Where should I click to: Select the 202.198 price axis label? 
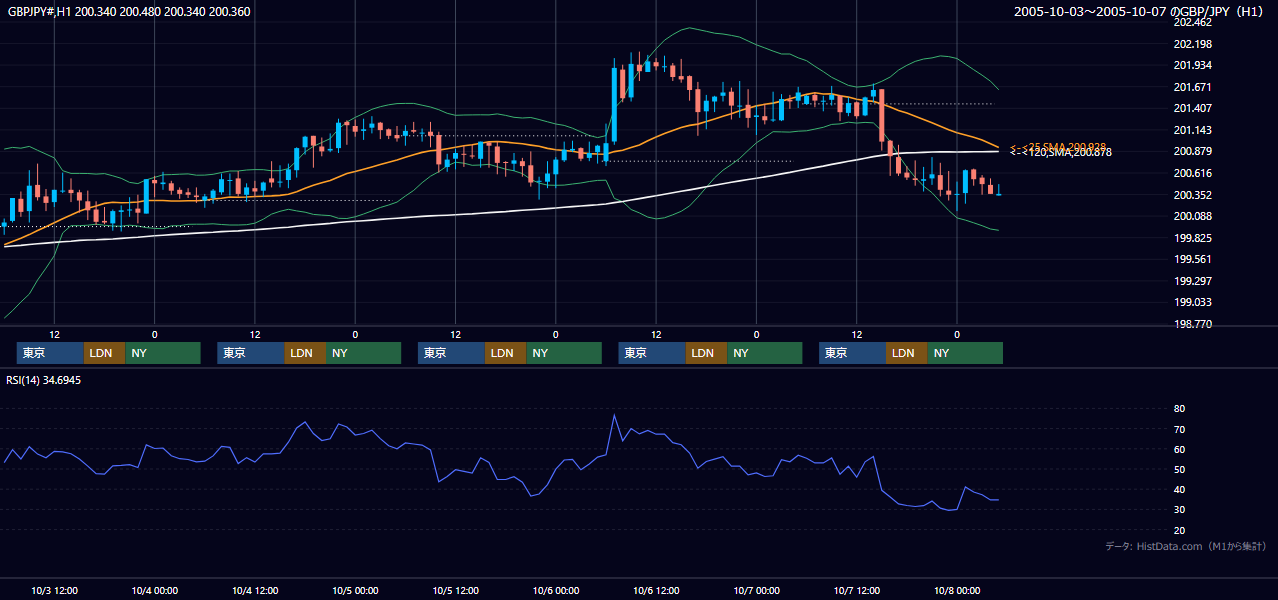click(x=1192, y=44)
